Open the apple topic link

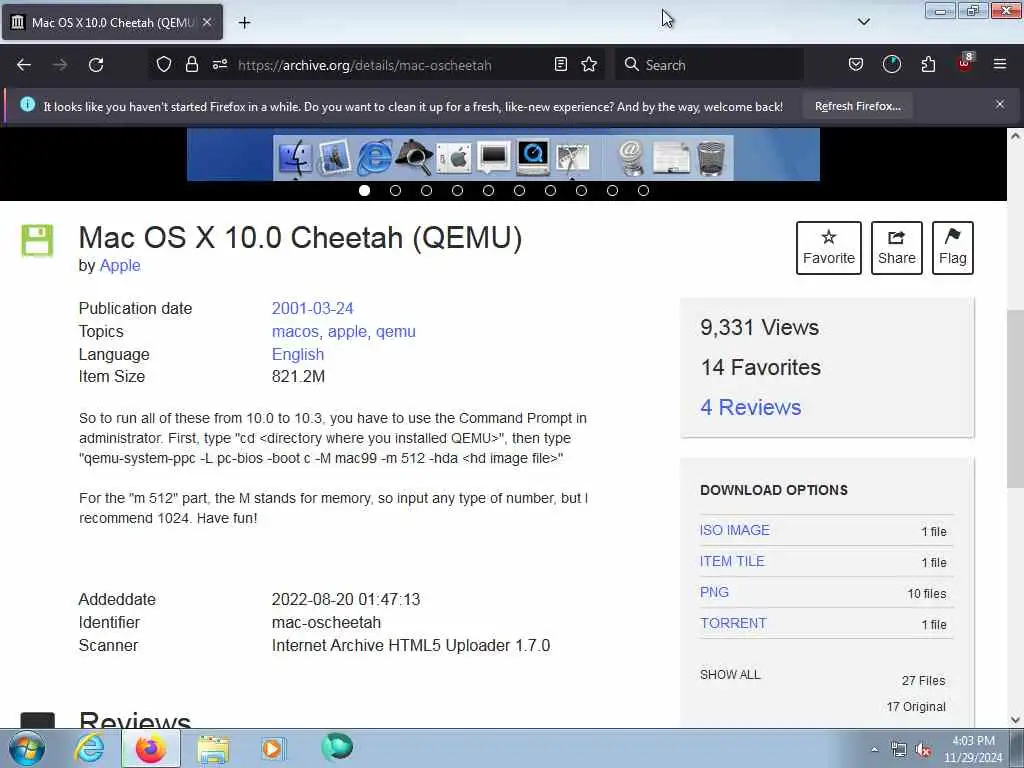click(x=348, y=331)
